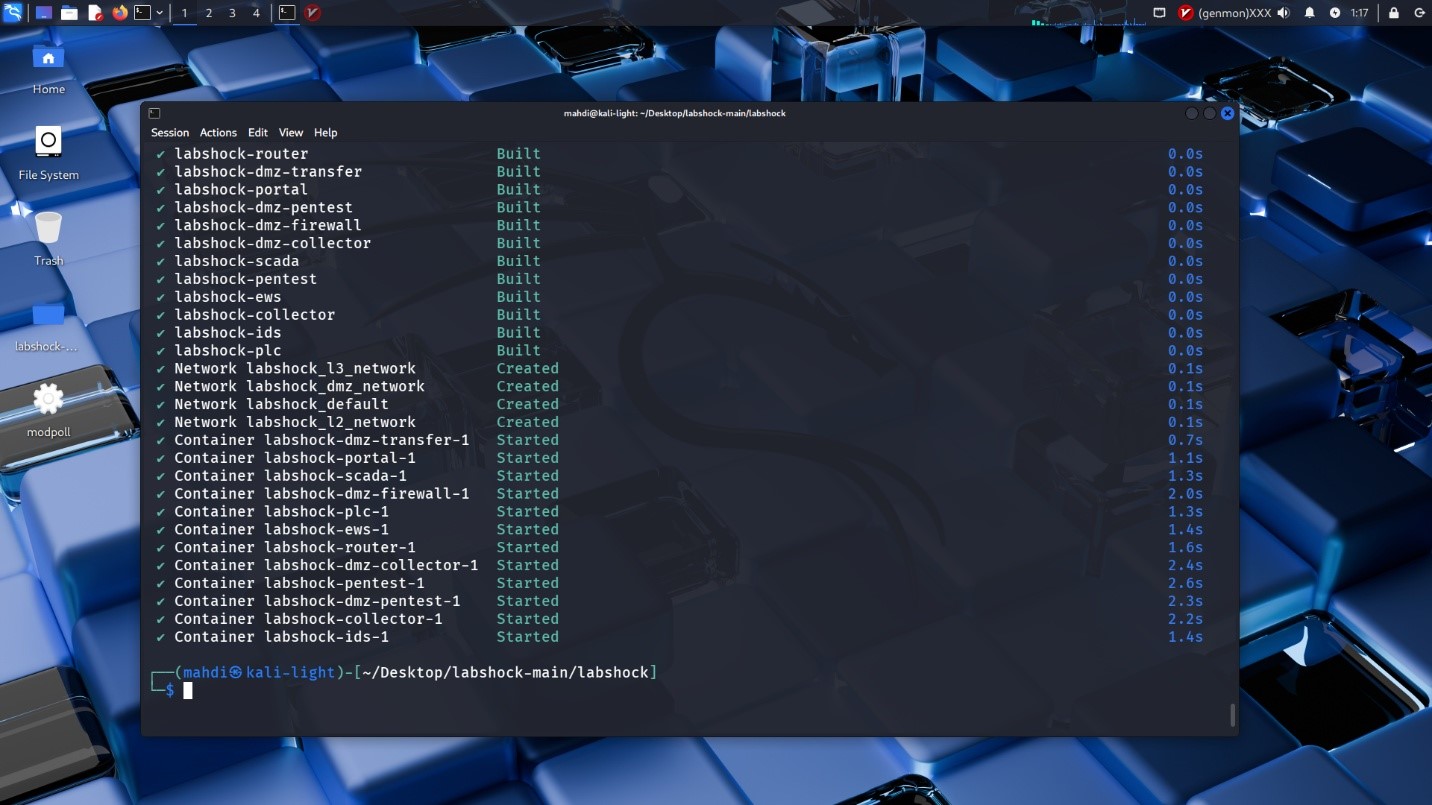1432x805 pixels.
Task: Open the terminal View menu
Action: 291,132
